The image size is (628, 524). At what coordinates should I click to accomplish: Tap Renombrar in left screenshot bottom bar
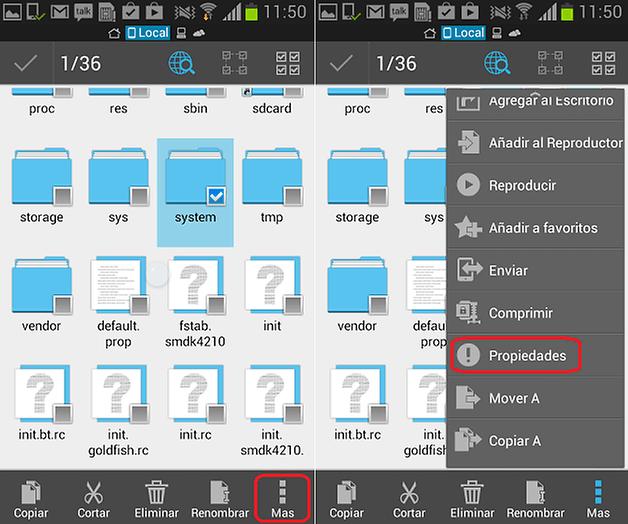pyautogui.click(x=220, y=499)
